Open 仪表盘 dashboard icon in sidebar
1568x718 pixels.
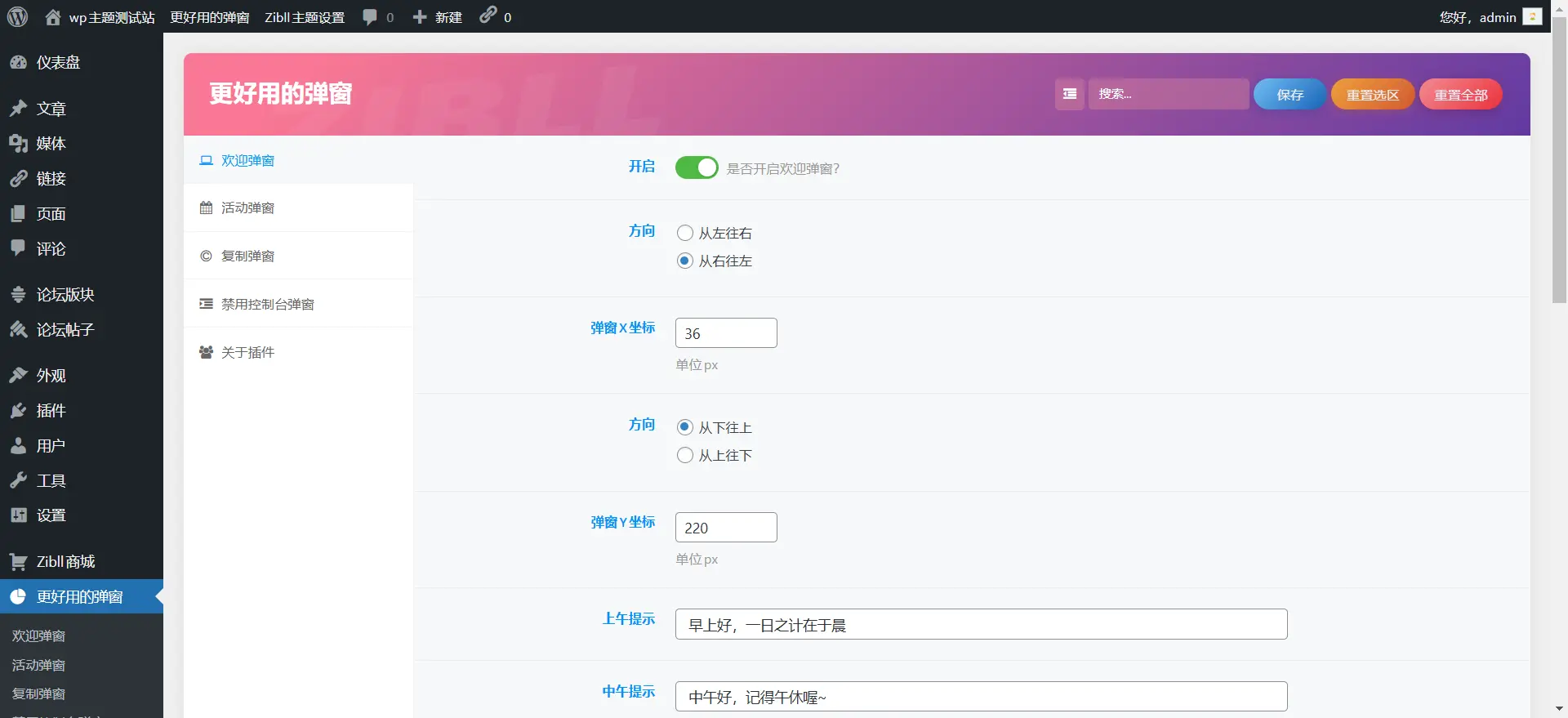click(18, 62)
